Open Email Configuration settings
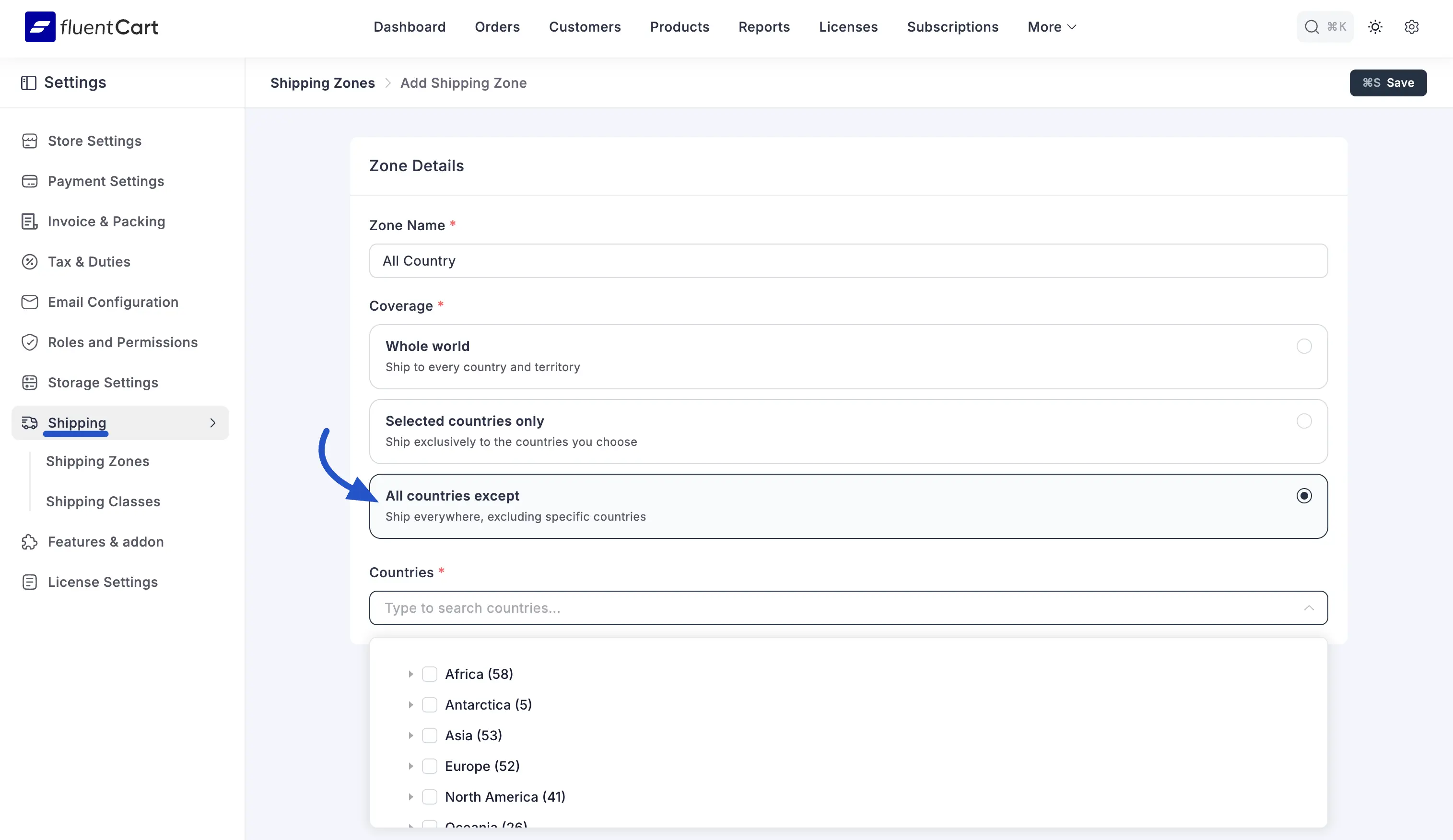This screenshot has height=840, width=1453. coord(113,302)
